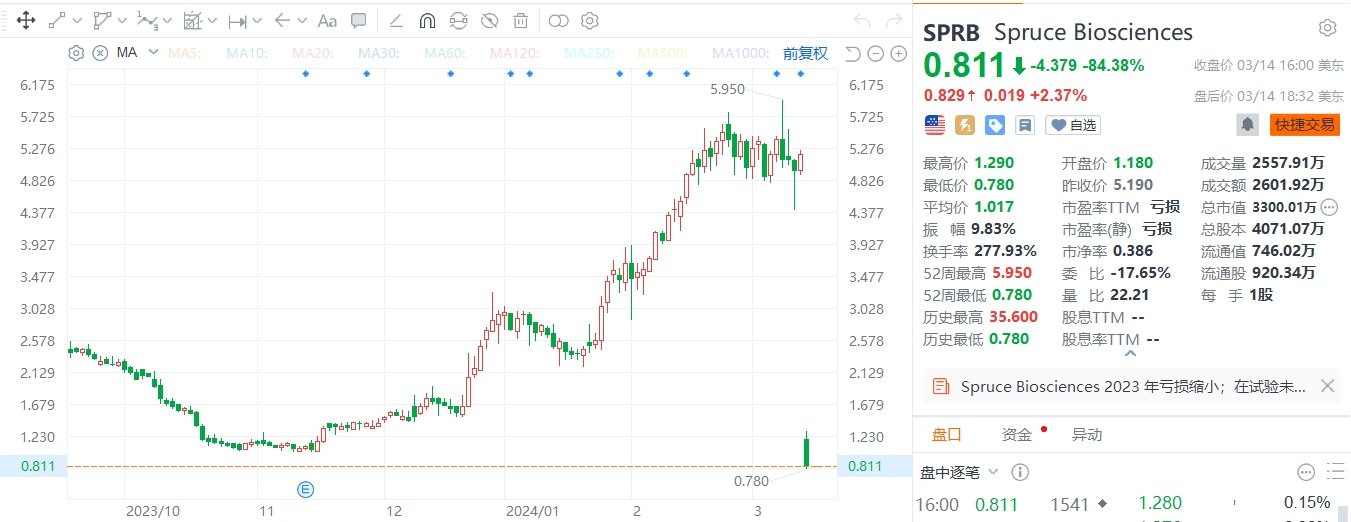Toggle the overlapping circles compare icon

point(559,20)
